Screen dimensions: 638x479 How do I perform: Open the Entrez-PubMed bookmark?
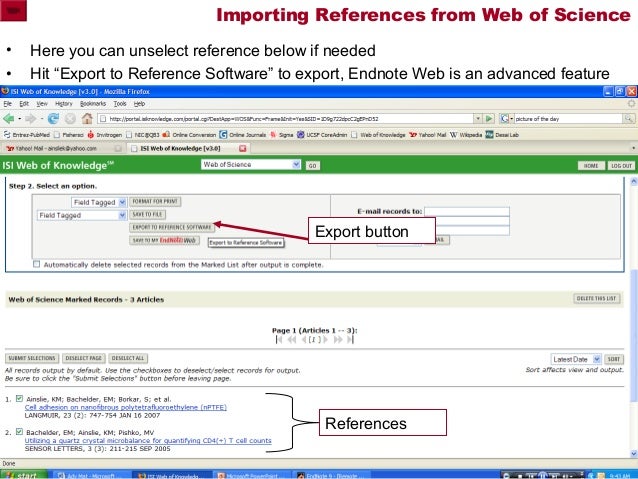click(x=27, y=135)
